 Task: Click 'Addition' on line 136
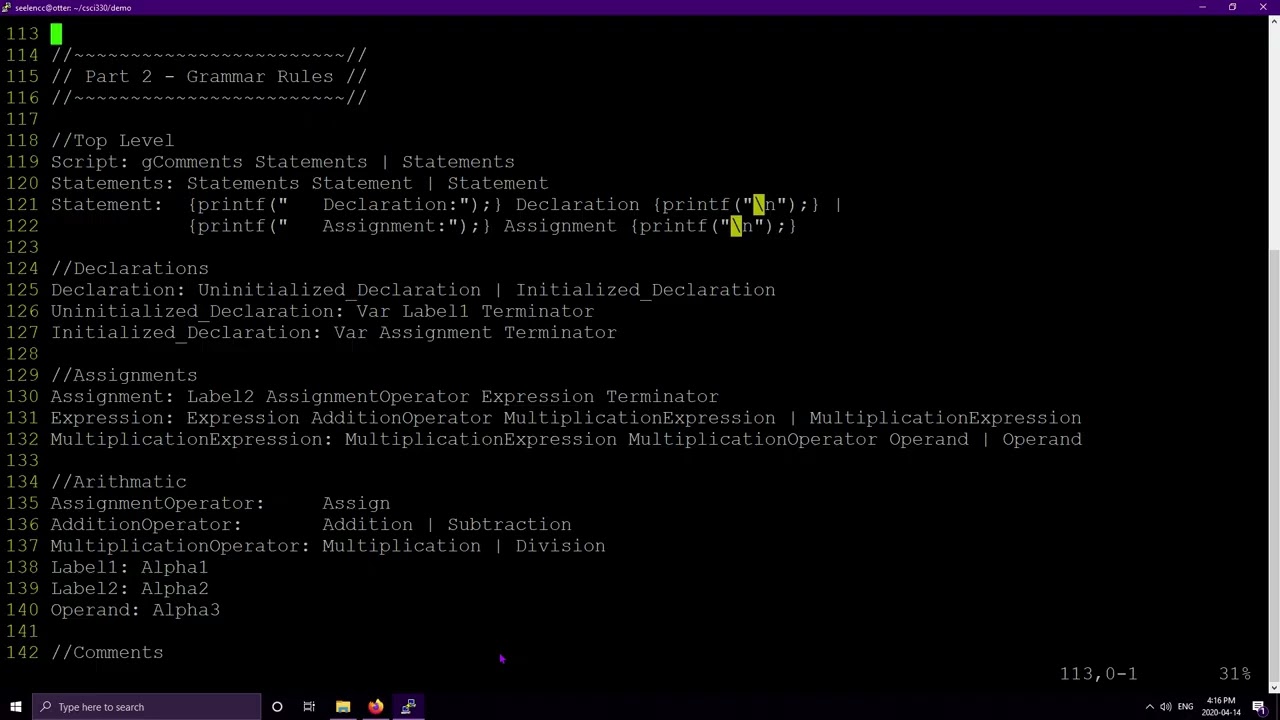367,524
